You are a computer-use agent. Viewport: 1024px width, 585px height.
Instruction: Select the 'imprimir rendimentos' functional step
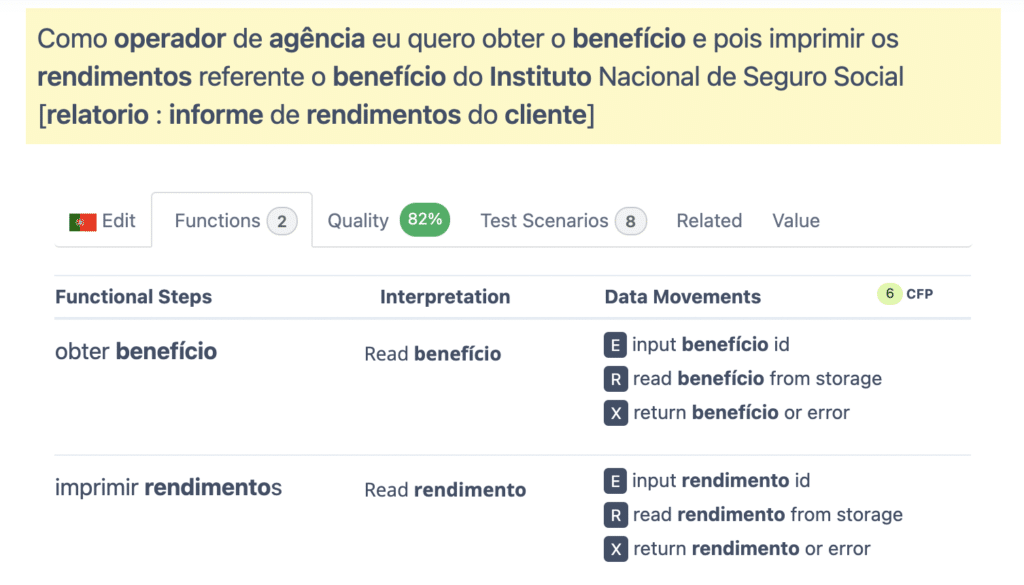(168, 488)
